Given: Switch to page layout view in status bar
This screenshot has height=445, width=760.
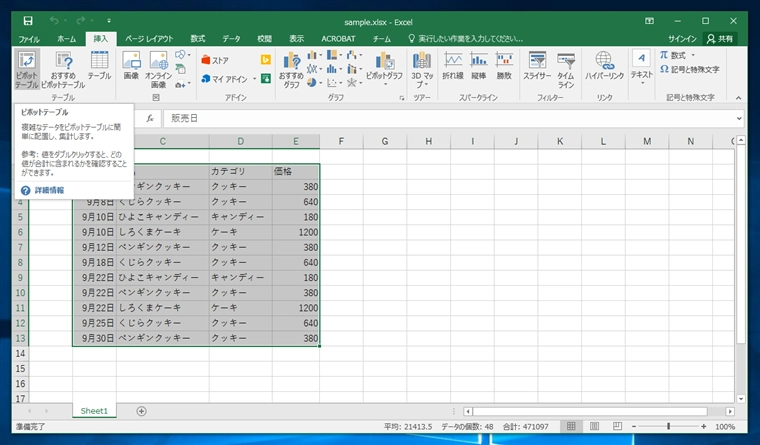Looking at the screenshot, I should point(593,426).
